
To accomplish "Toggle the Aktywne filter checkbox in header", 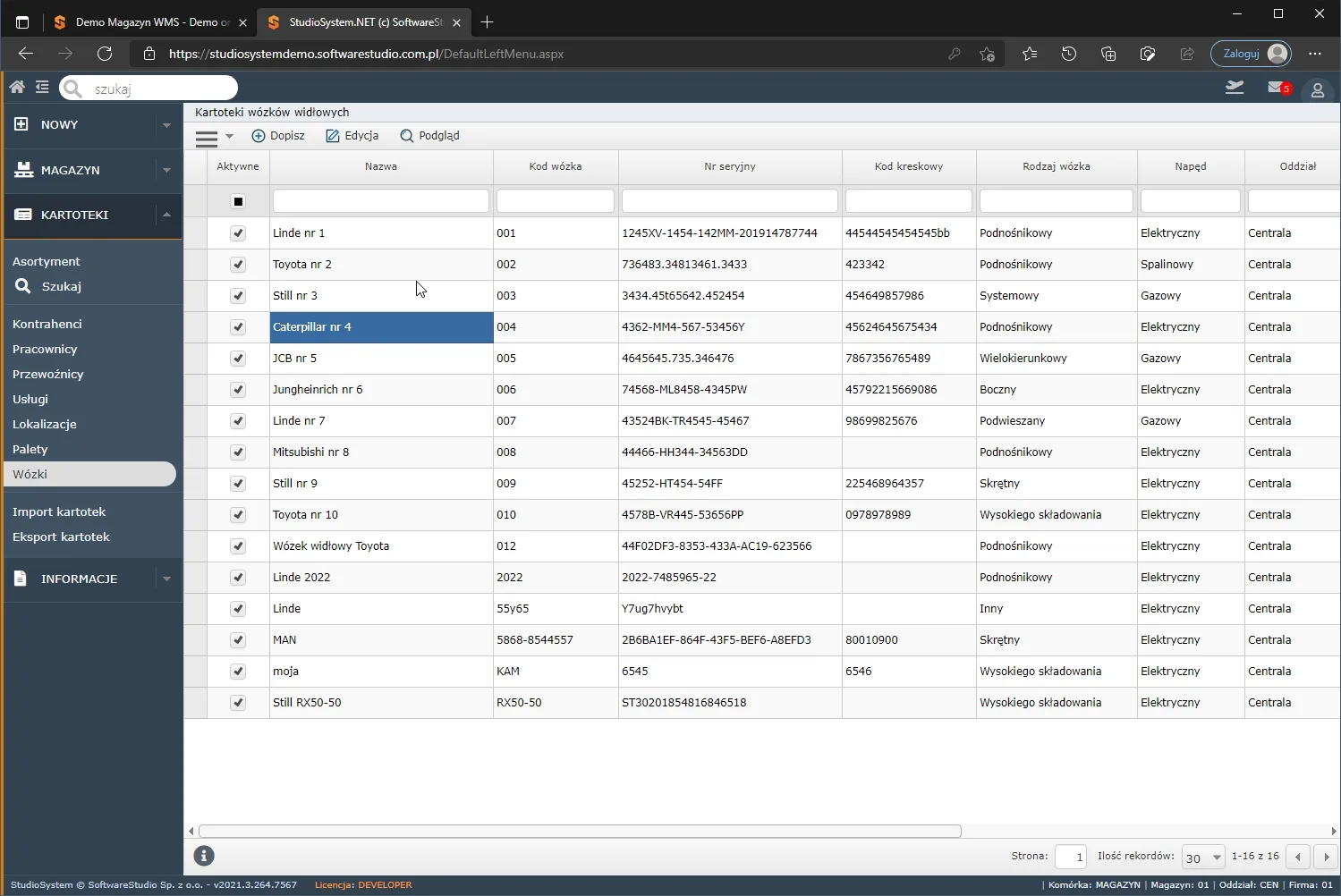I will coord(238,201).
